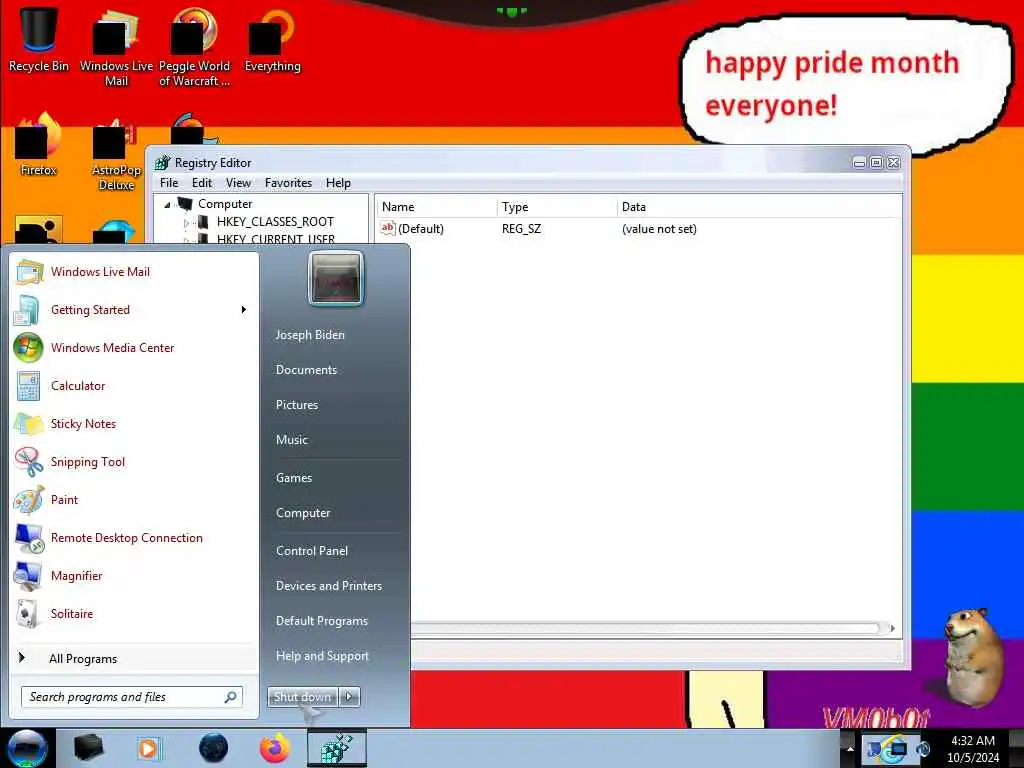Open Devices and Printers
The width and height of the screenshot is (1024, 768).
328,586
